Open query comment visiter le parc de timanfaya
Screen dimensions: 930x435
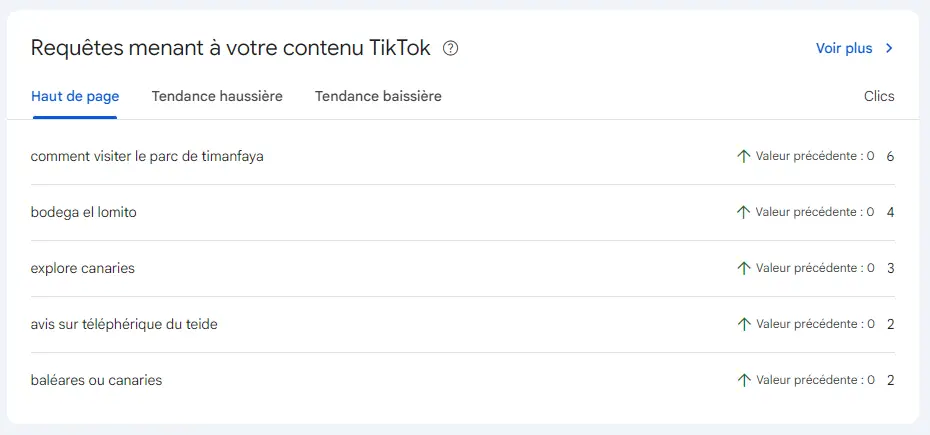[x=147, y=156]
